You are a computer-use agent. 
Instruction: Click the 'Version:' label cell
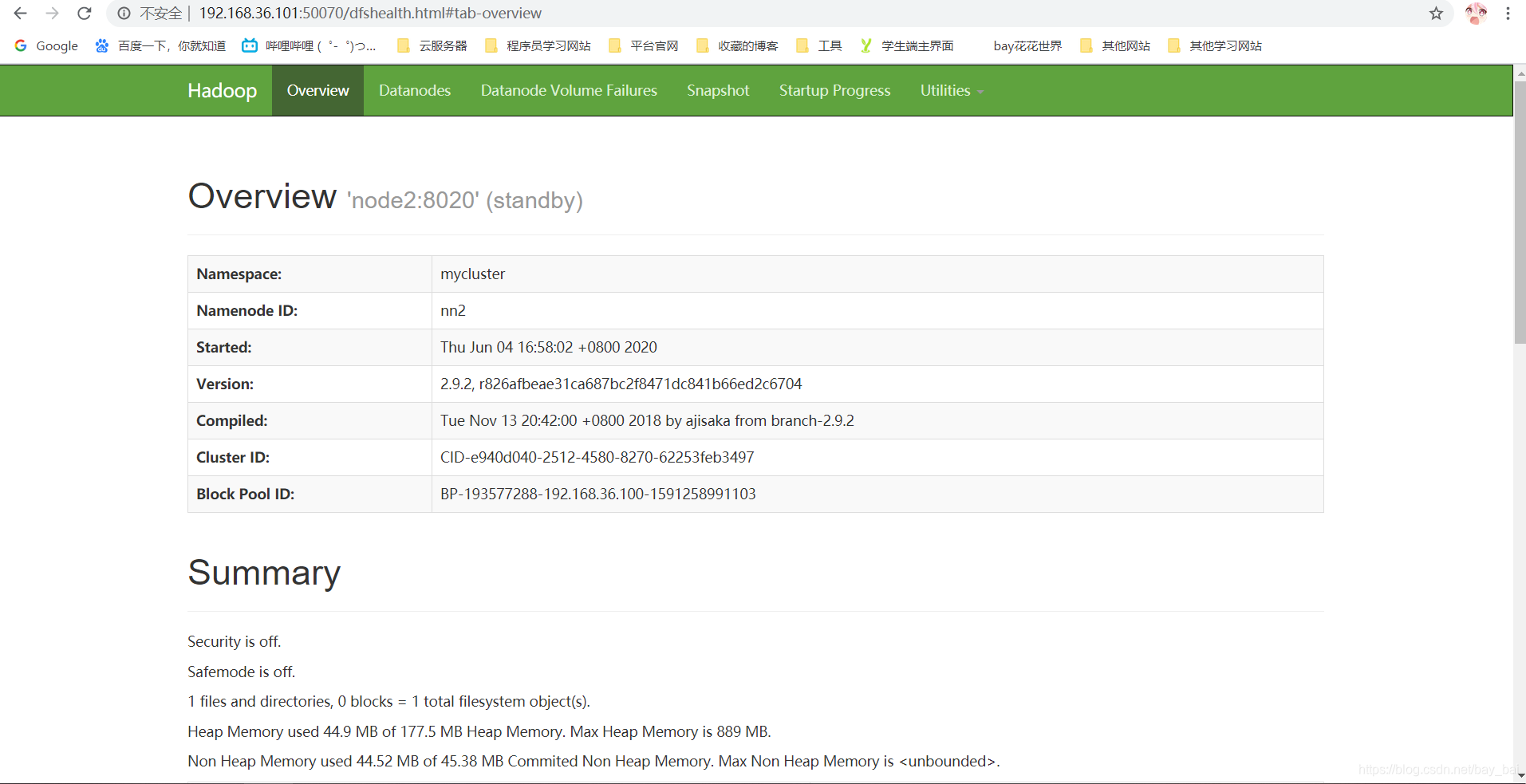(310, 384)
